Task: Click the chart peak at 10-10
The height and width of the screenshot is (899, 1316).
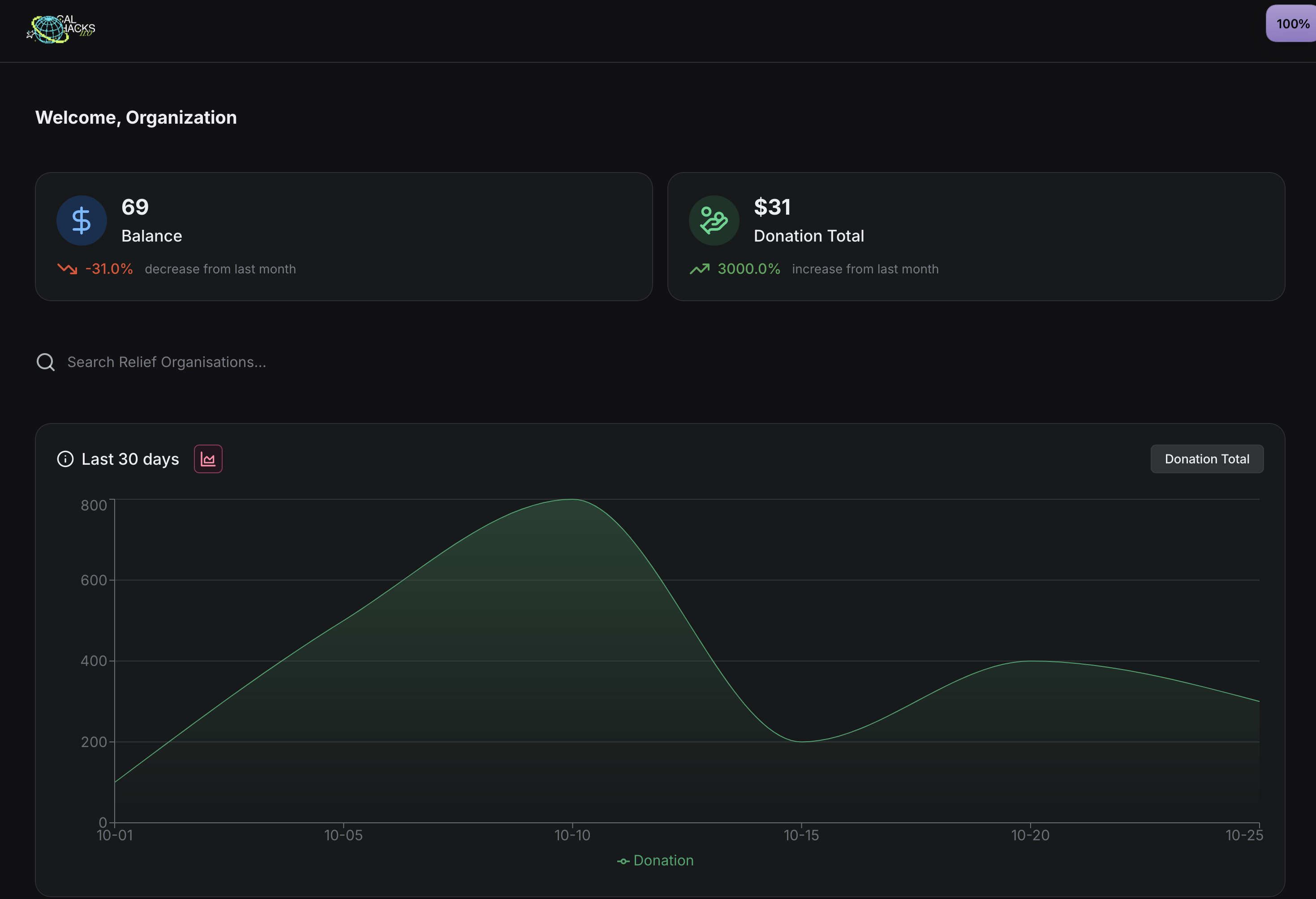Action: point(572,500)
